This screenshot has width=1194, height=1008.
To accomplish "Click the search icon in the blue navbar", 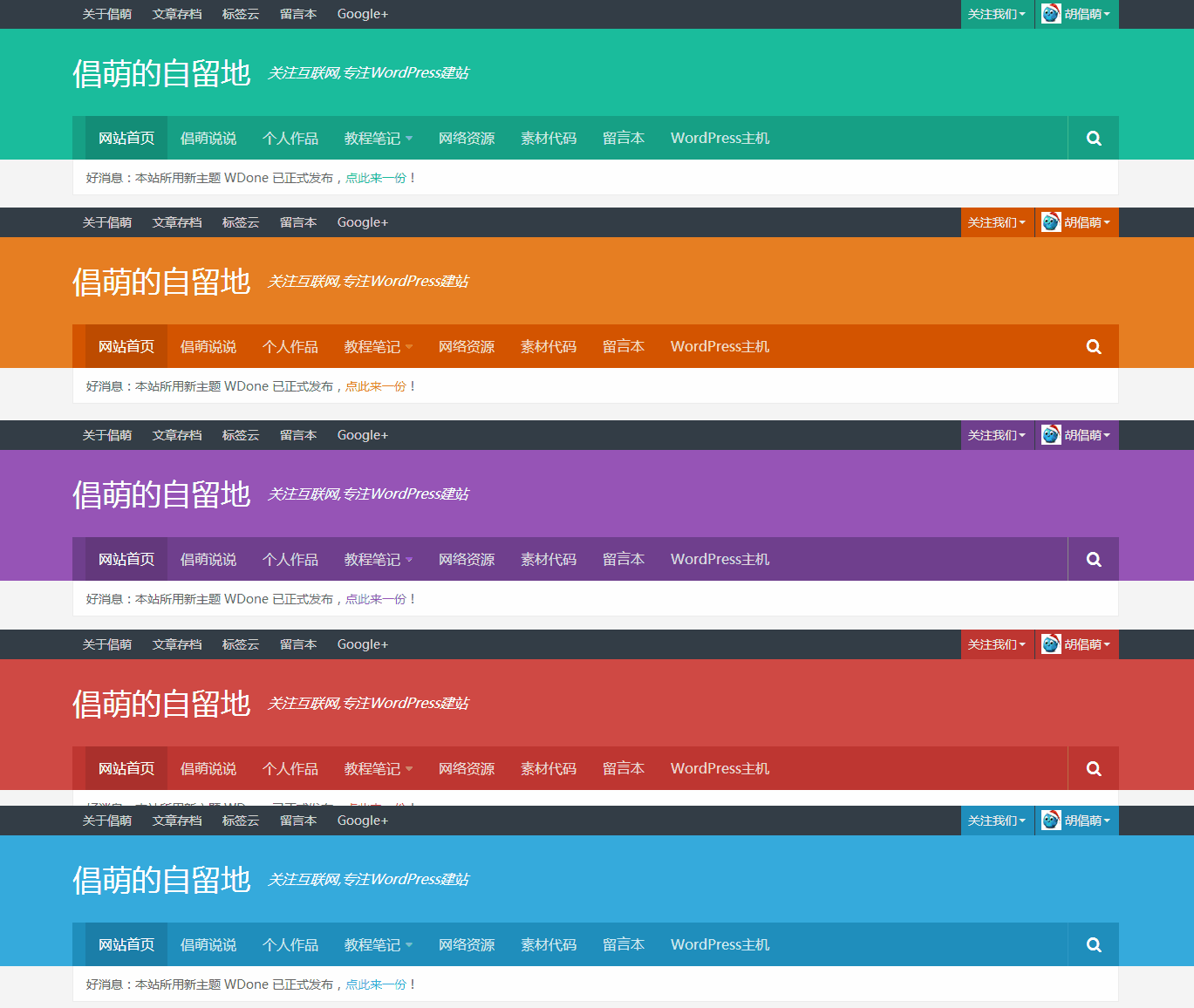I will 1094,945.
